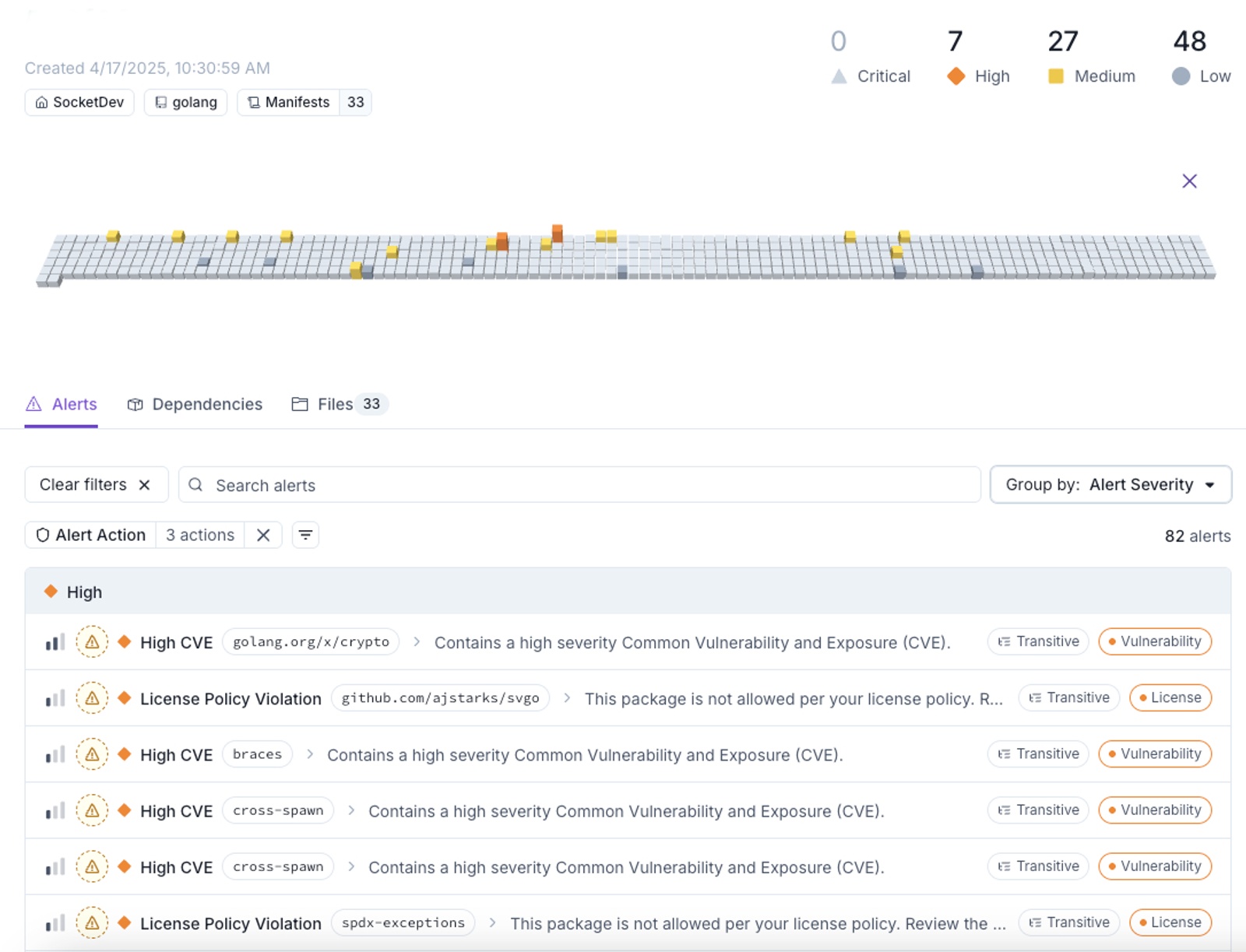This screenshot has width=1246, height=952.
Task: Filter by Medium severity count
Action: coord(1091,57)
